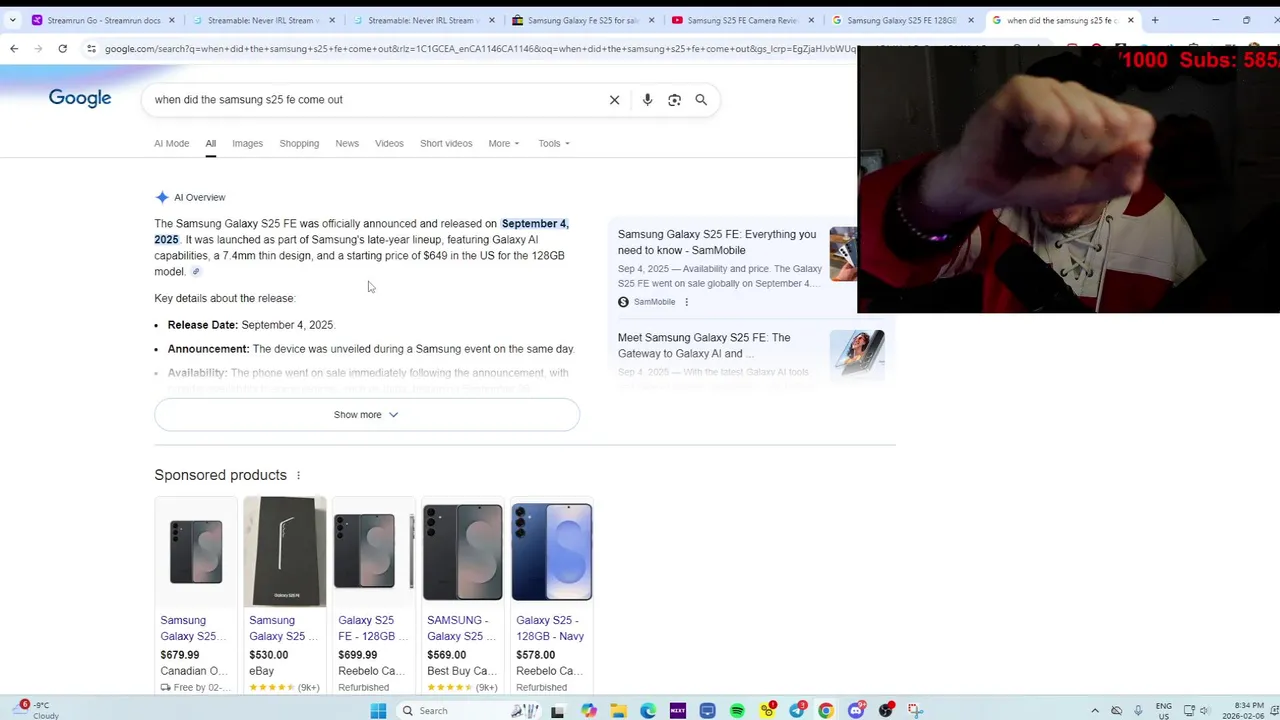This screenshot has height=720, width=1280.
Task: Switch to Samsung Galaxy S25 FE 128GB tab
Action: [x=902, y=20]
